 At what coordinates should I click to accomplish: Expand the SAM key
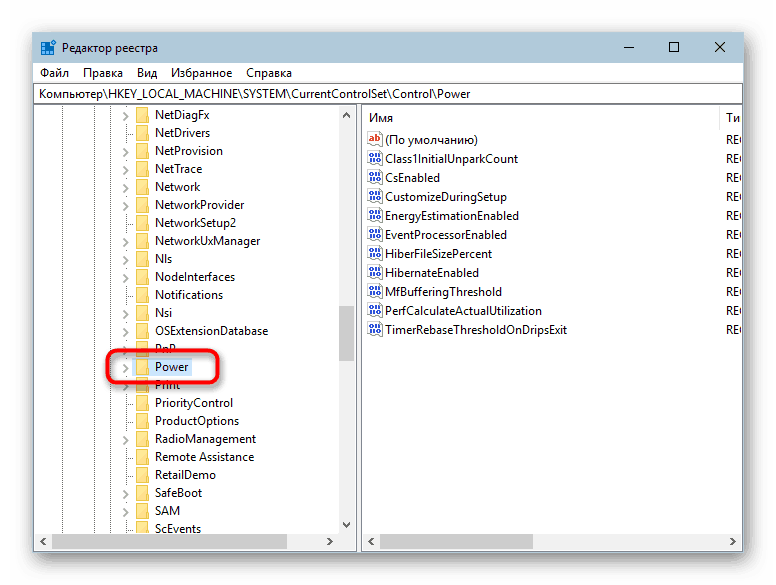[x=125, y=511]
